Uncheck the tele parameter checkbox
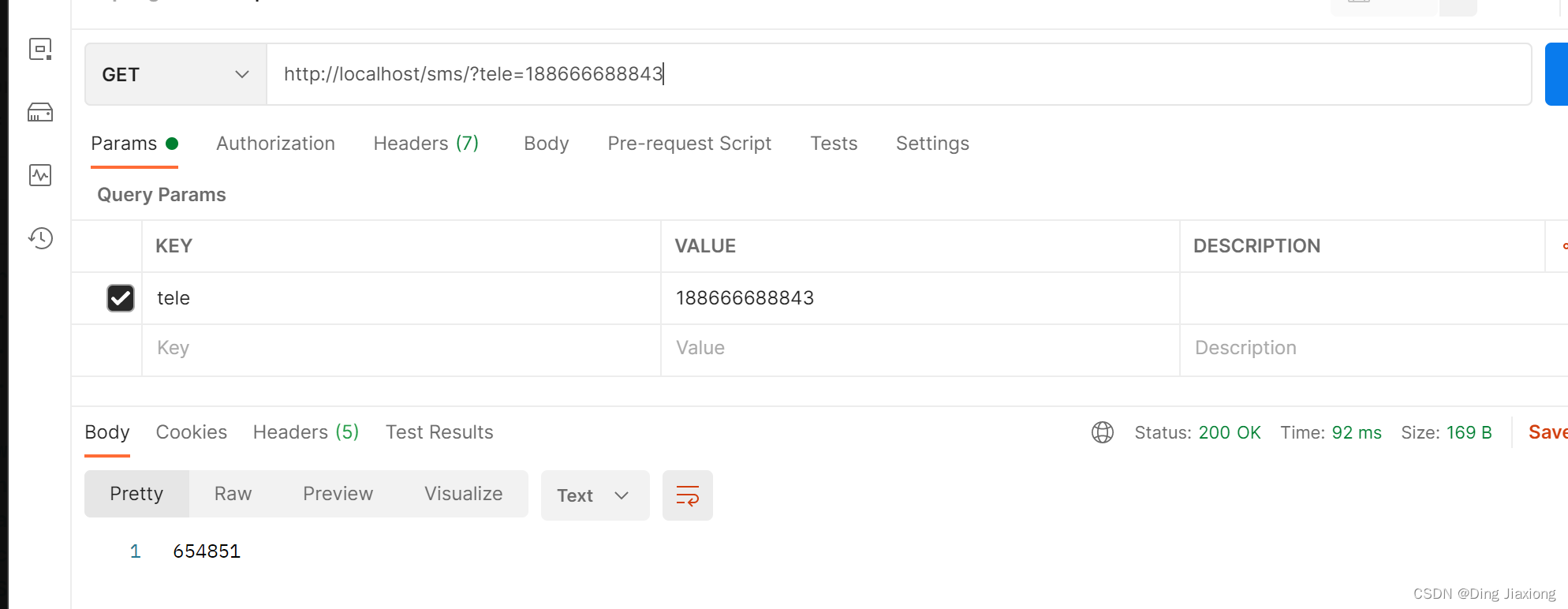Screen dimensions: 1568x609 click(x=121, y=298)
